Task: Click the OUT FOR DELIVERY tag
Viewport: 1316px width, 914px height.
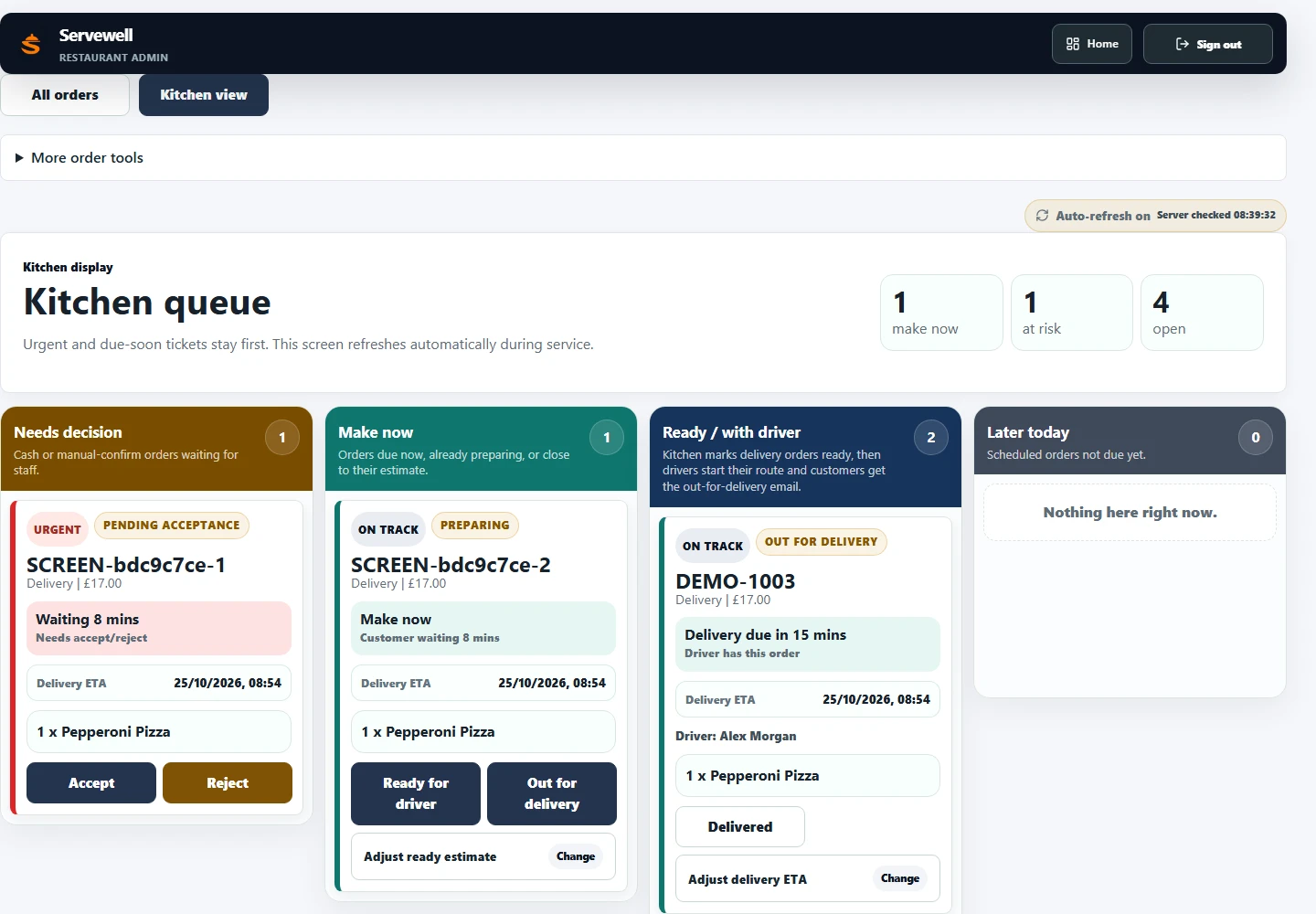Action: click(821, 542)
